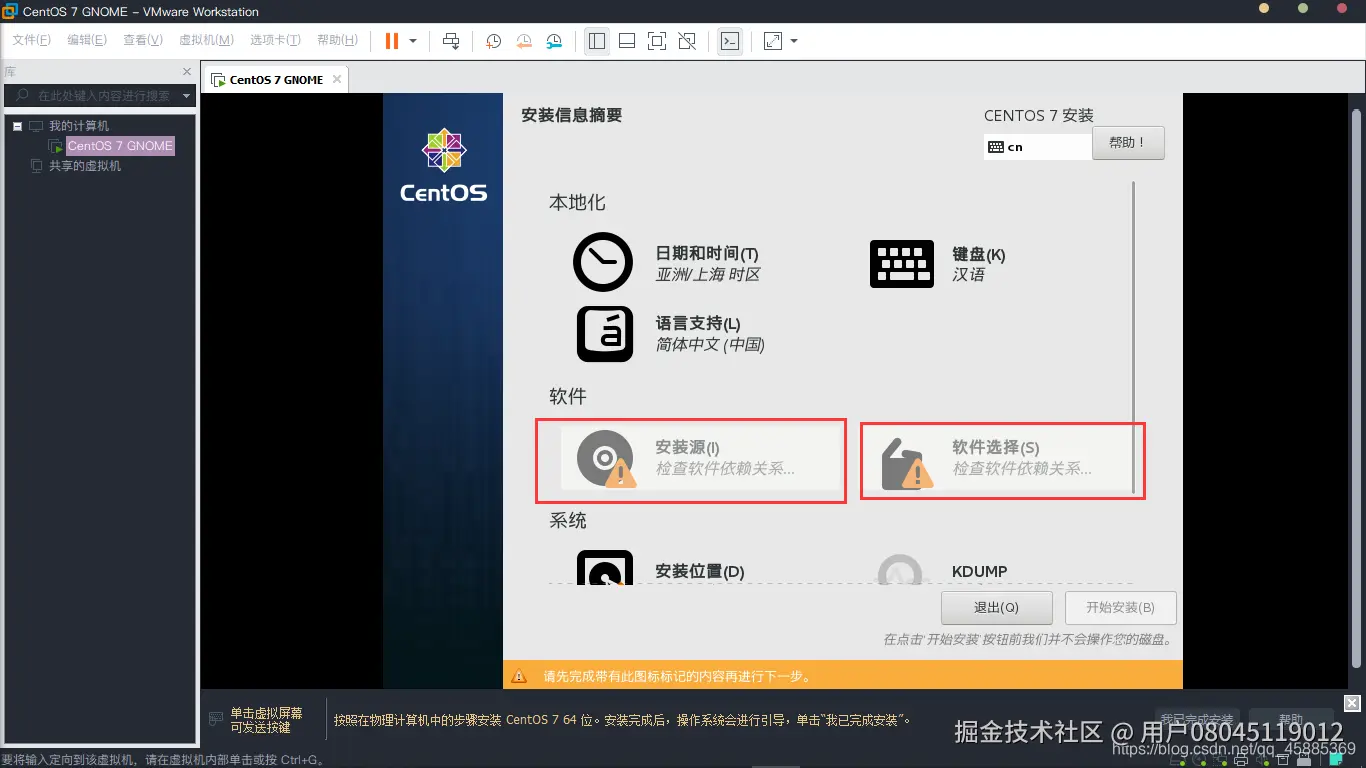Click the 软件 section heading
This screenshot has width=1366, height=768.
[568, 396]
